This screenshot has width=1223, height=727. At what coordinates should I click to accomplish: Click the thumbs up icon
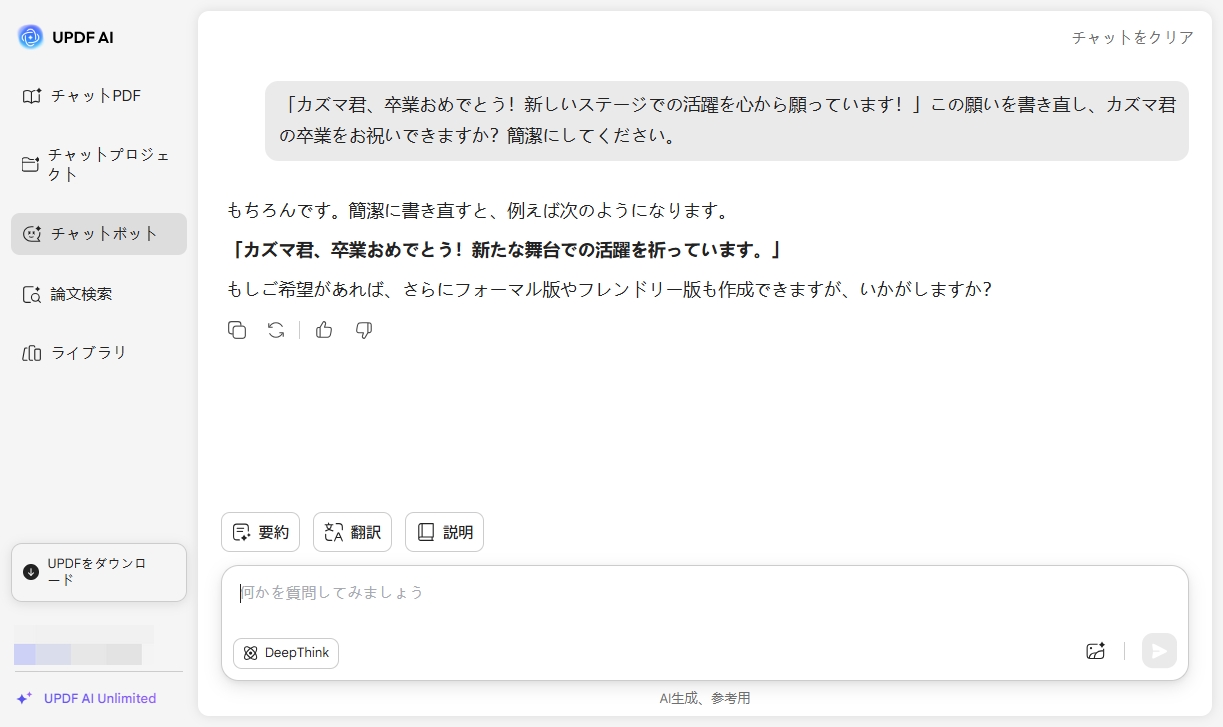[x=324, y=330]
